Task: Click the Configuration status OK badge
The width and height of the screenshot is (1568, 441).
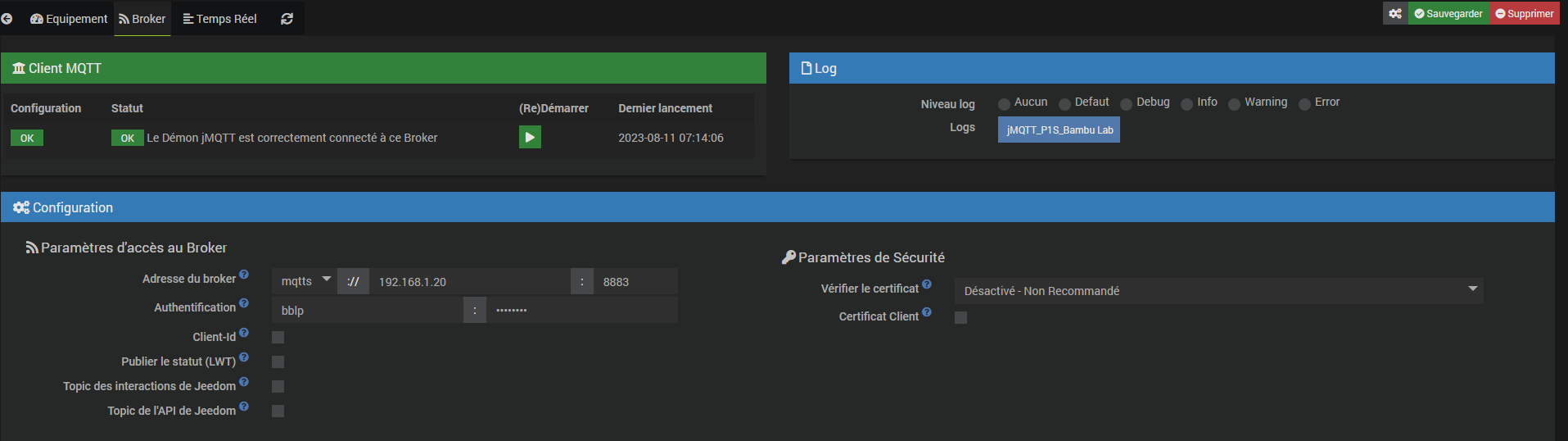Action: pyautogui.click(x=27, y=138)
